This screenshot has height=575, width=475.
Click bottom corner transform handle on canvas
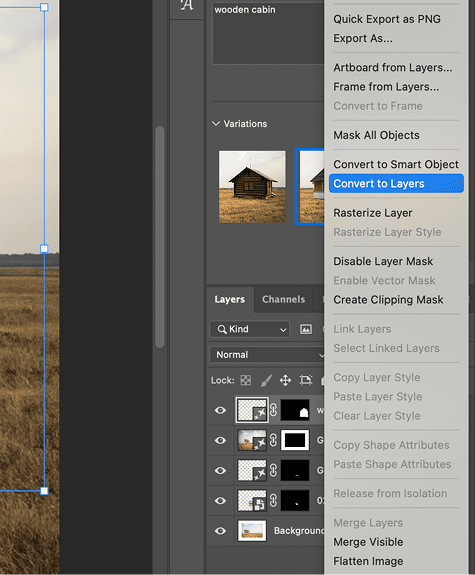tap(44, 491)
